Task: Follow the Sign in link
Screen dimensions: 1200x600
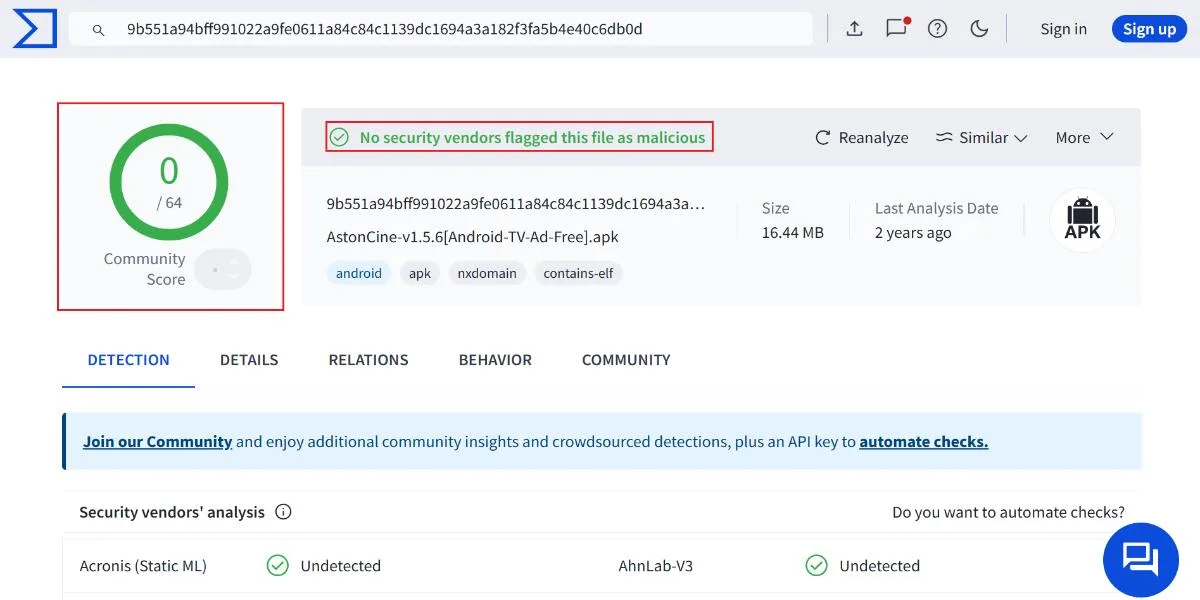Action: coord(1063,29)
